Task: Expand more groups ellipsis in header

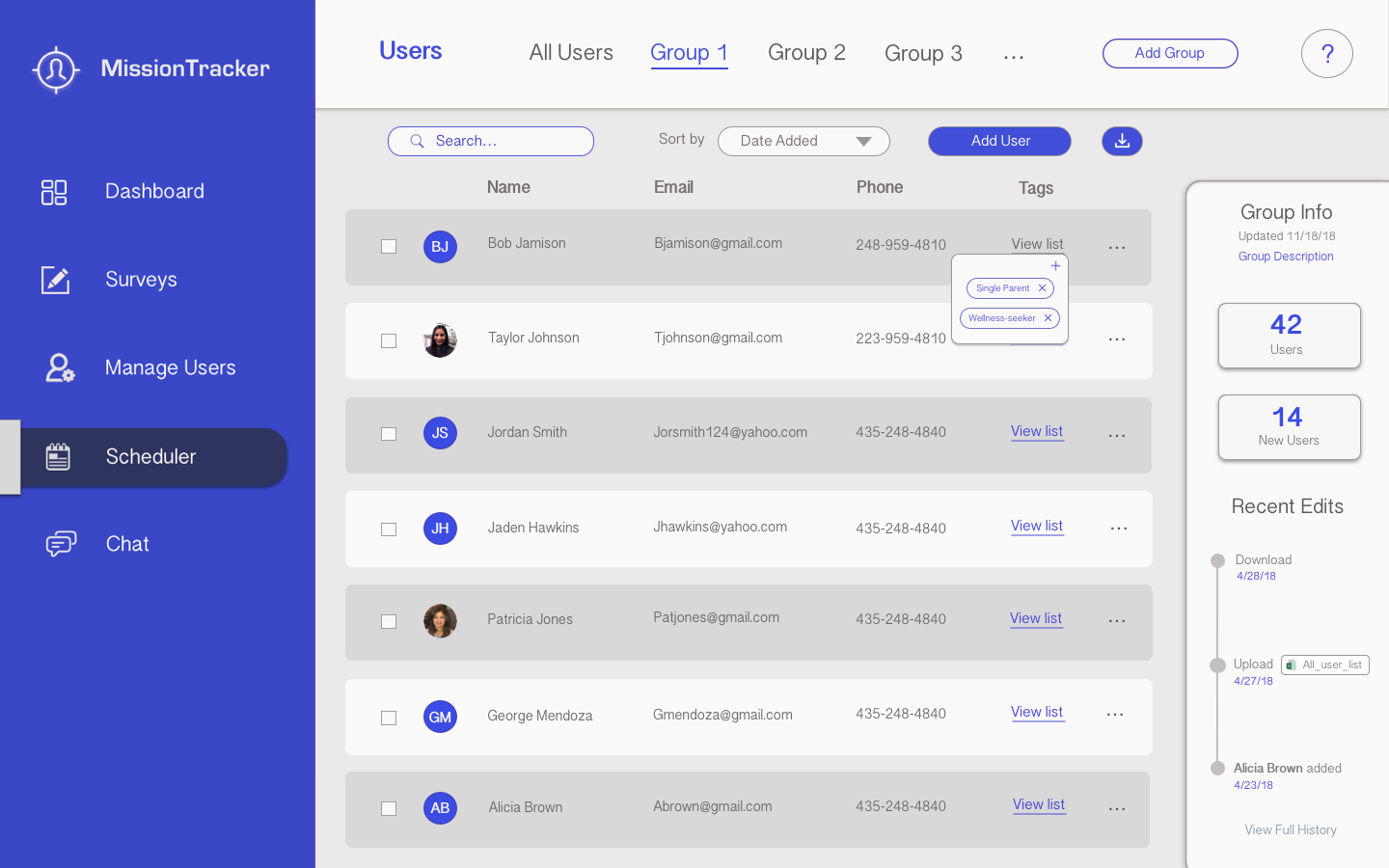Action: [x=1013, y=57]
